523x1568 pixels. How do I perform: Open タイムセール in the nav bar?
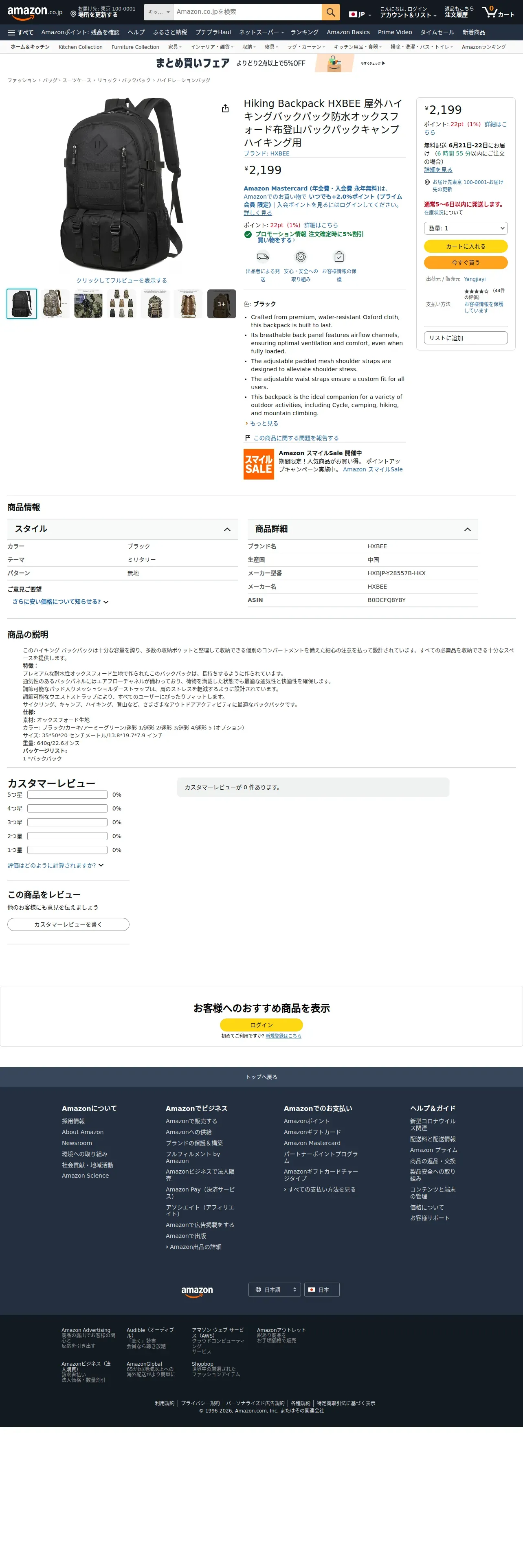click(x=437, y=32)
